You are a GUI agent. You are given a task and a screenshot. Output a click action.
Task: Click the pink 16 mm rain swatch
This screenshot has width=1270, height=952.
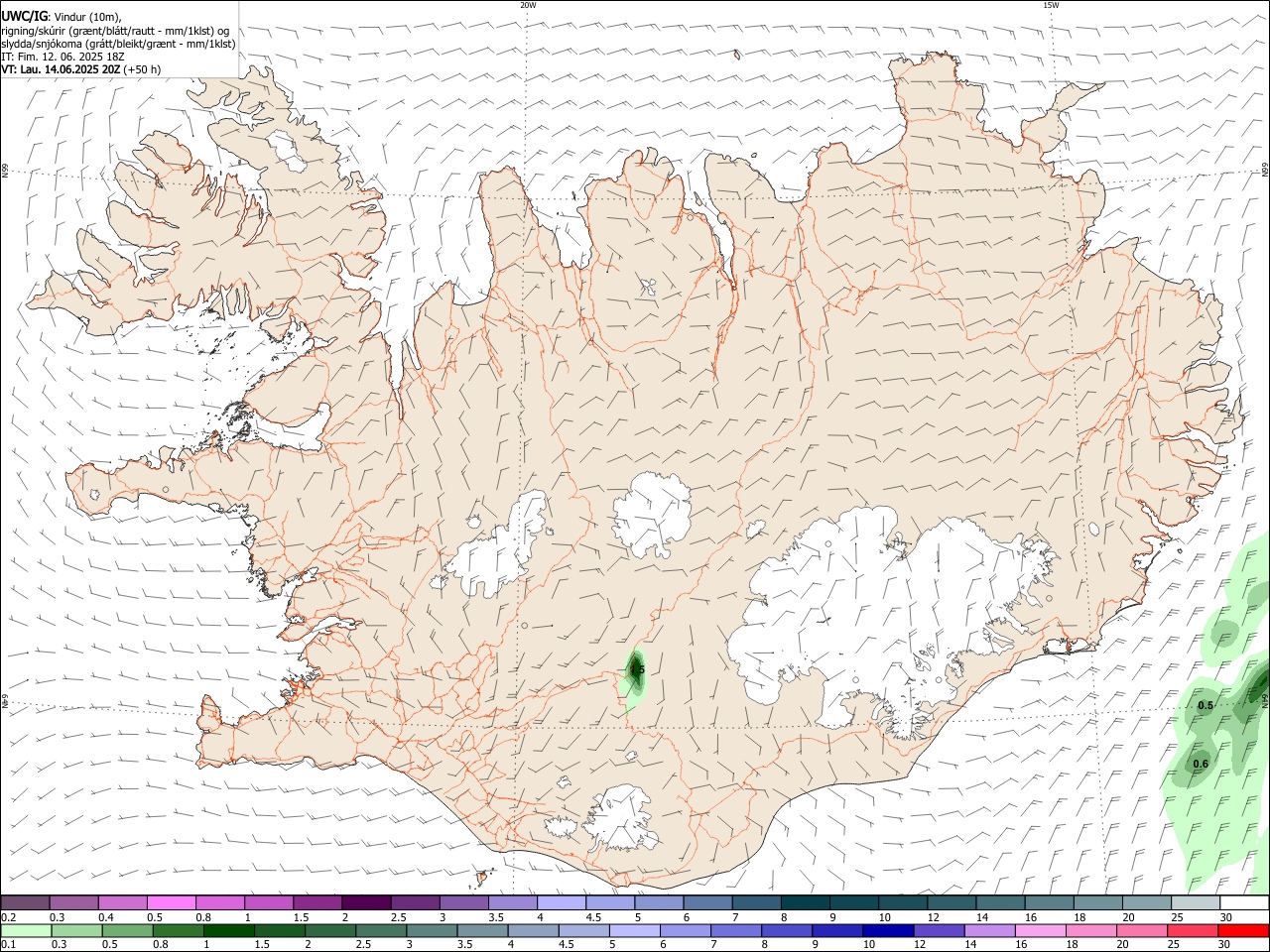click(1040, 931)
